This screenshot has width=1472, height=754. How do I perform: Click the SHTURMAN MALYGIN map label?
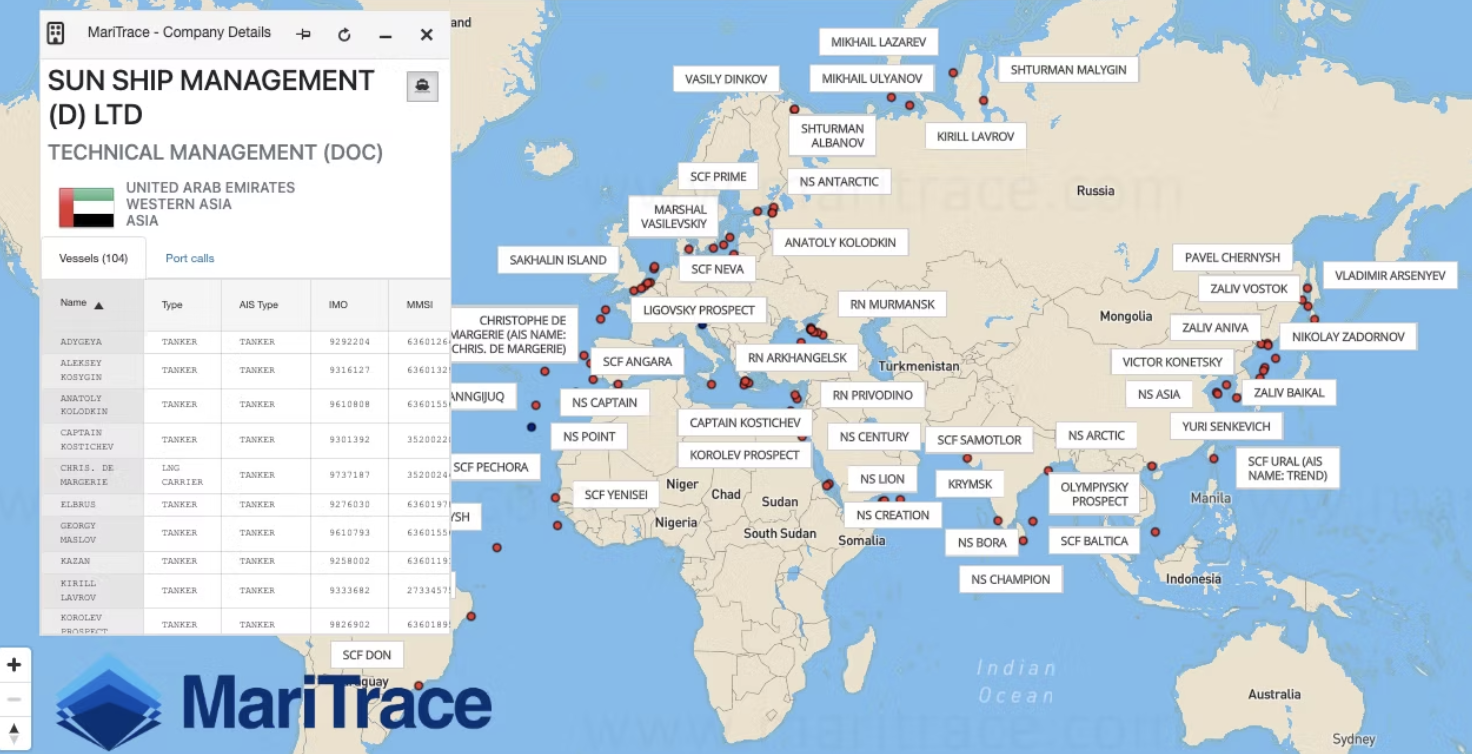(x=1068, y=70)
